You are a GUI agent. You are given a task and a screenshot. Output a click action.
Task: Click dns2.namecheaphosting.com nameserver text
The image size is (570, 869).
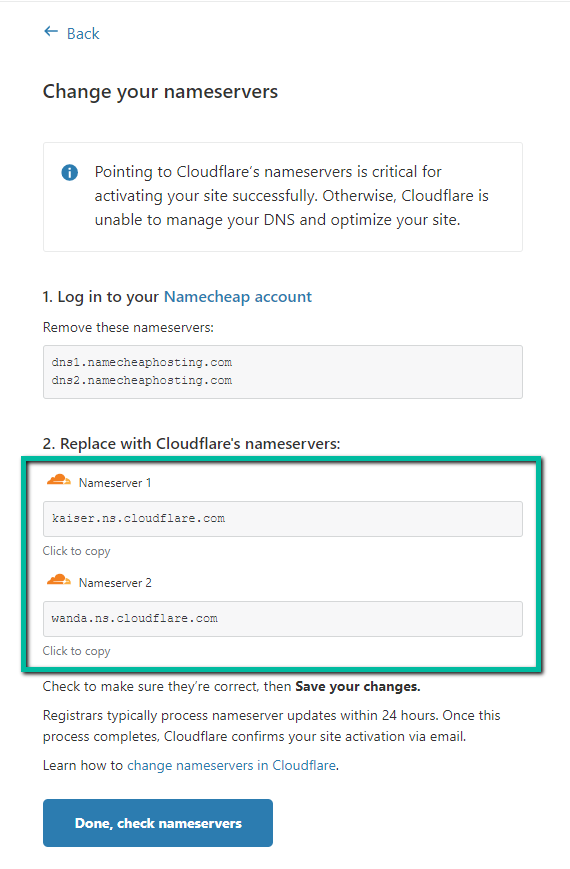coord(141,381)
